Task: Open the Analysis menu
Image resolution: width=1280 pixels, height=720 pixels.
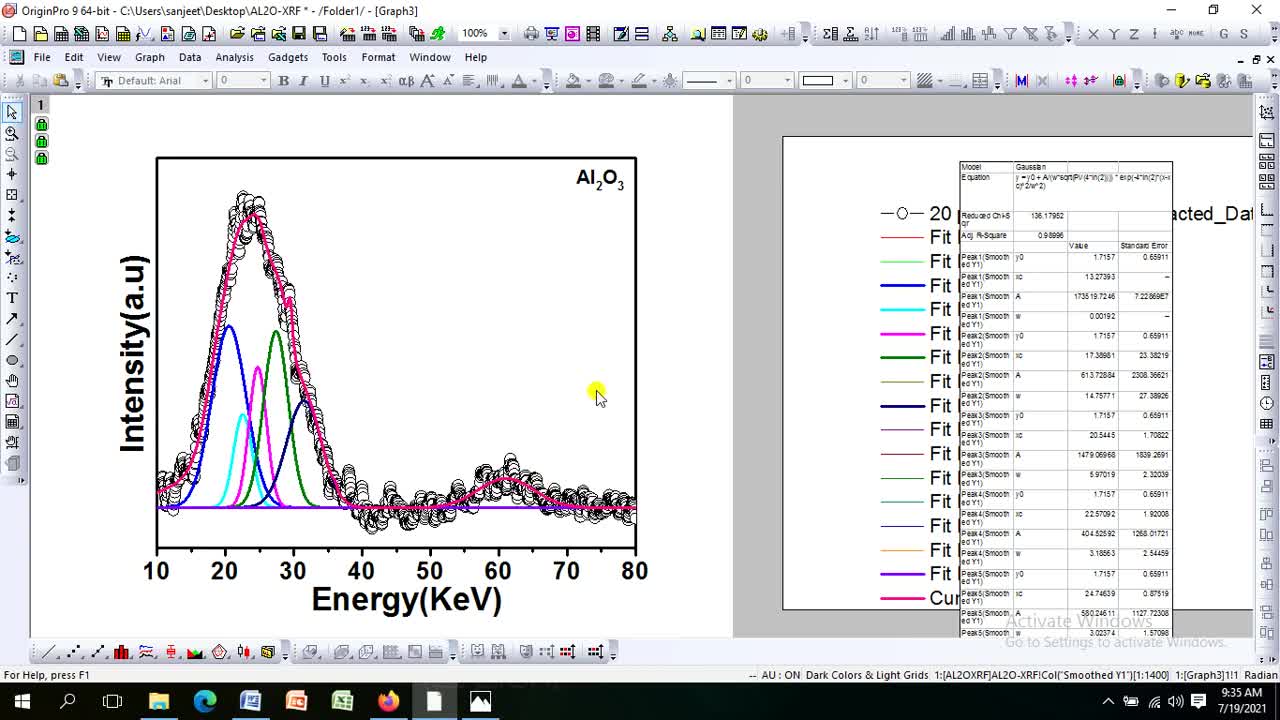Action: coord(235,57)
